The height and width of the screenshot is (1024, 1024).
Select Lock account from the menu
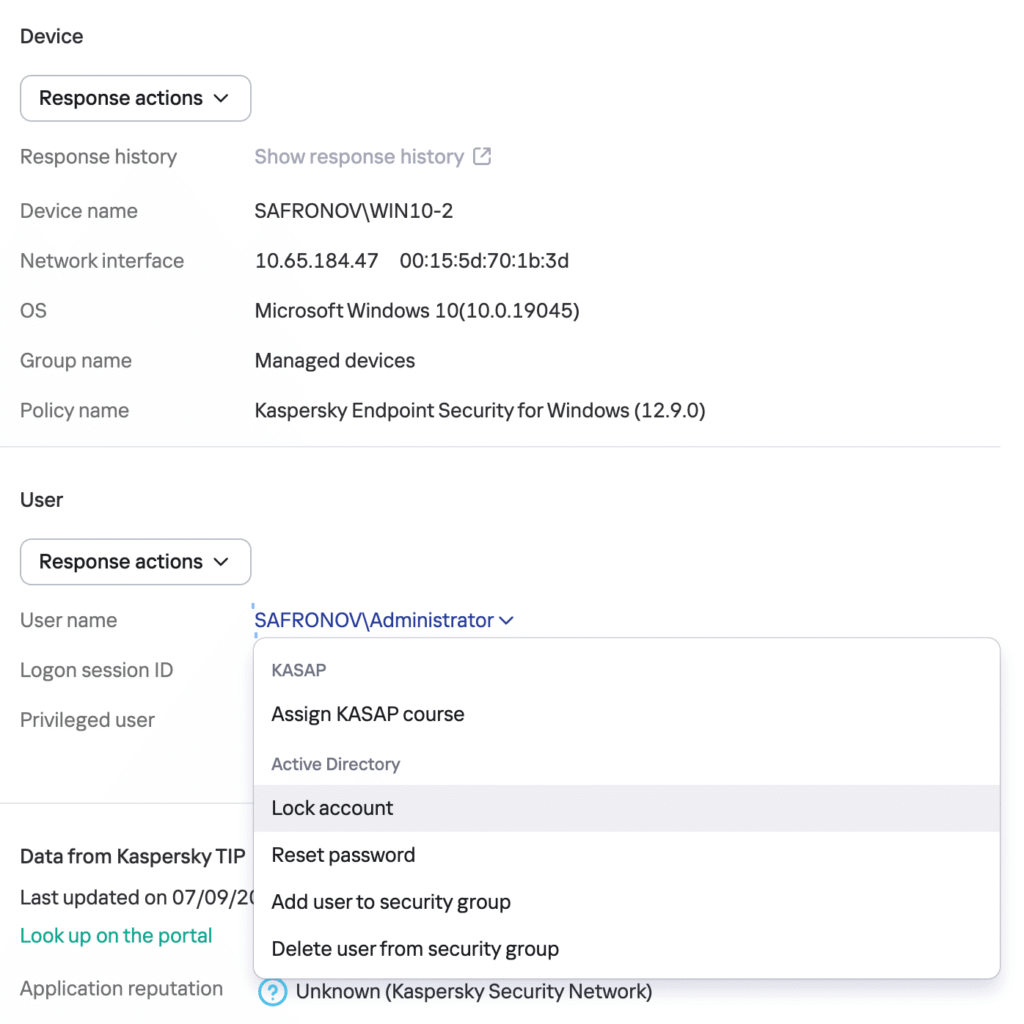click(332, 808)
